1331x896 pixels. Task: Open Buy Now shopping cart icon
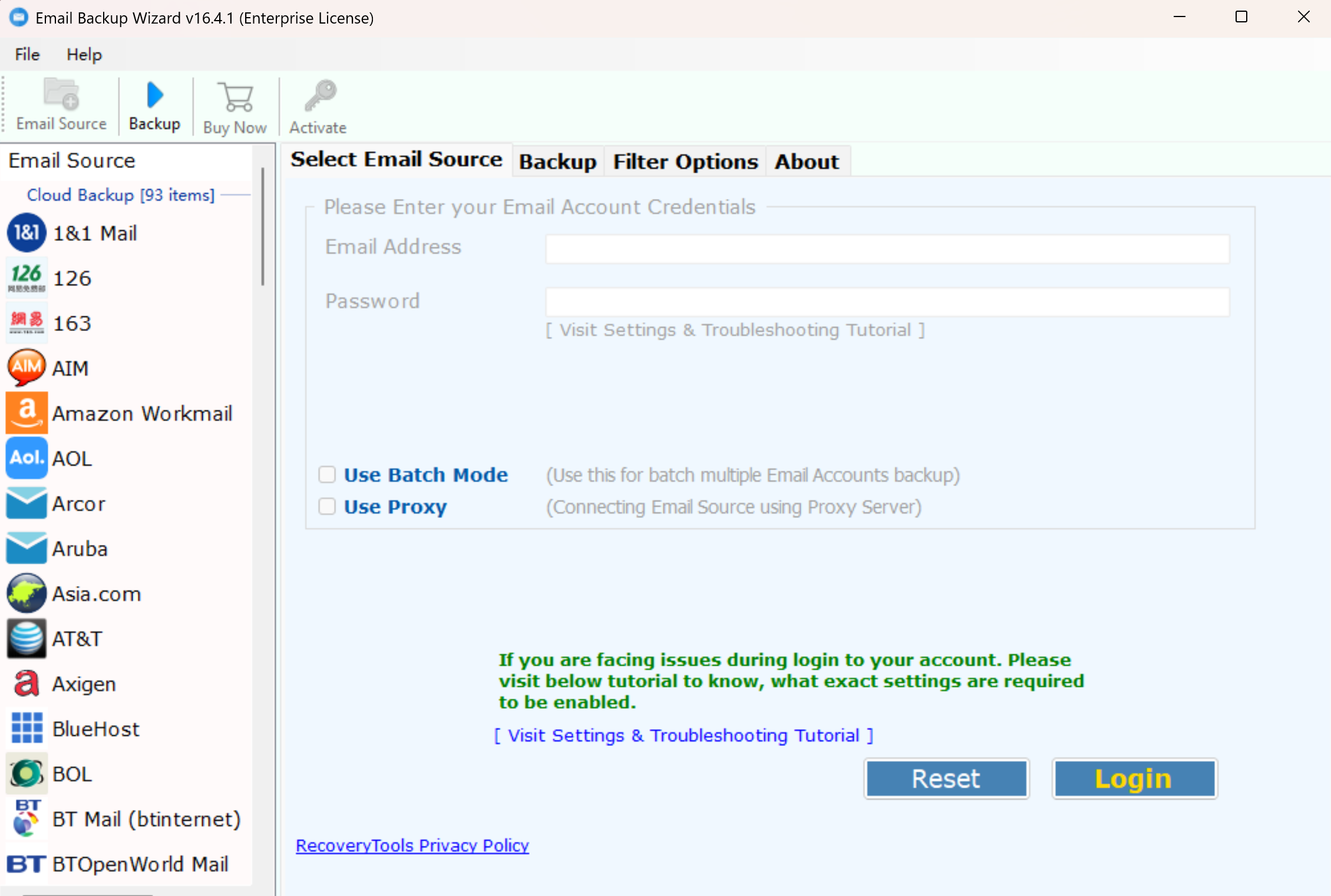235,97
